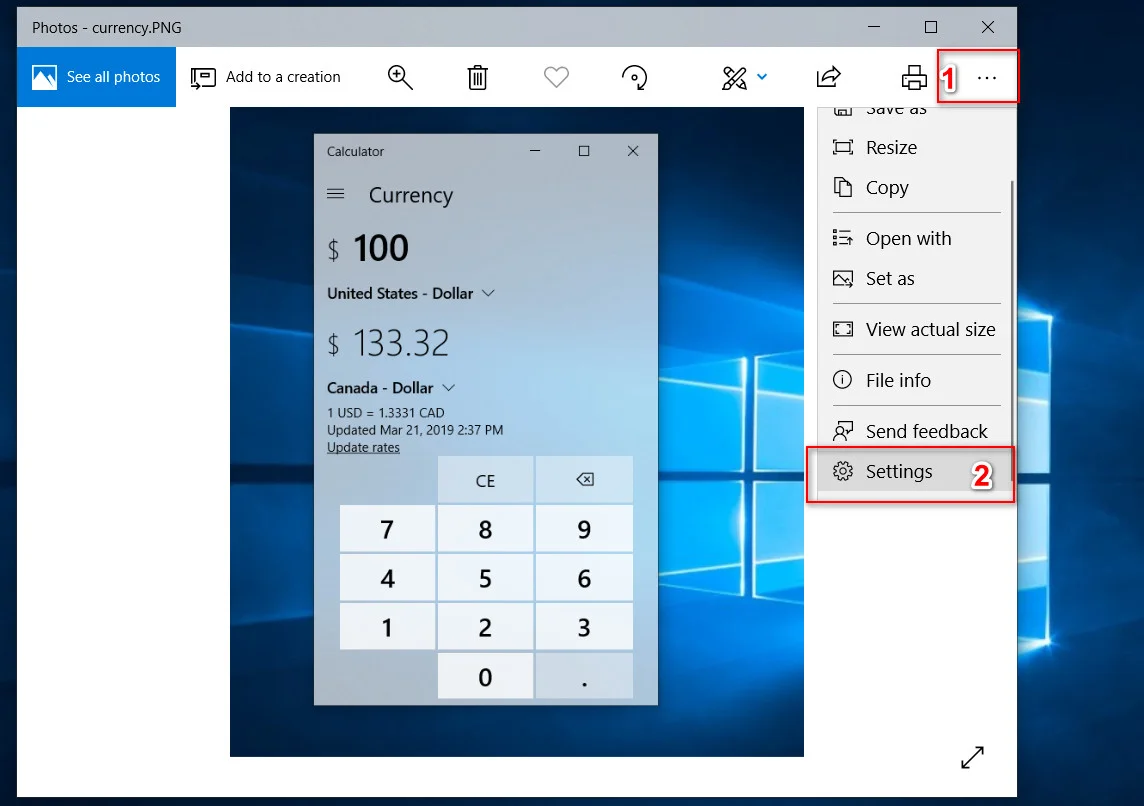Click the zoom magnifier icon
1144x806 pixels.
[x=400, y=77]
